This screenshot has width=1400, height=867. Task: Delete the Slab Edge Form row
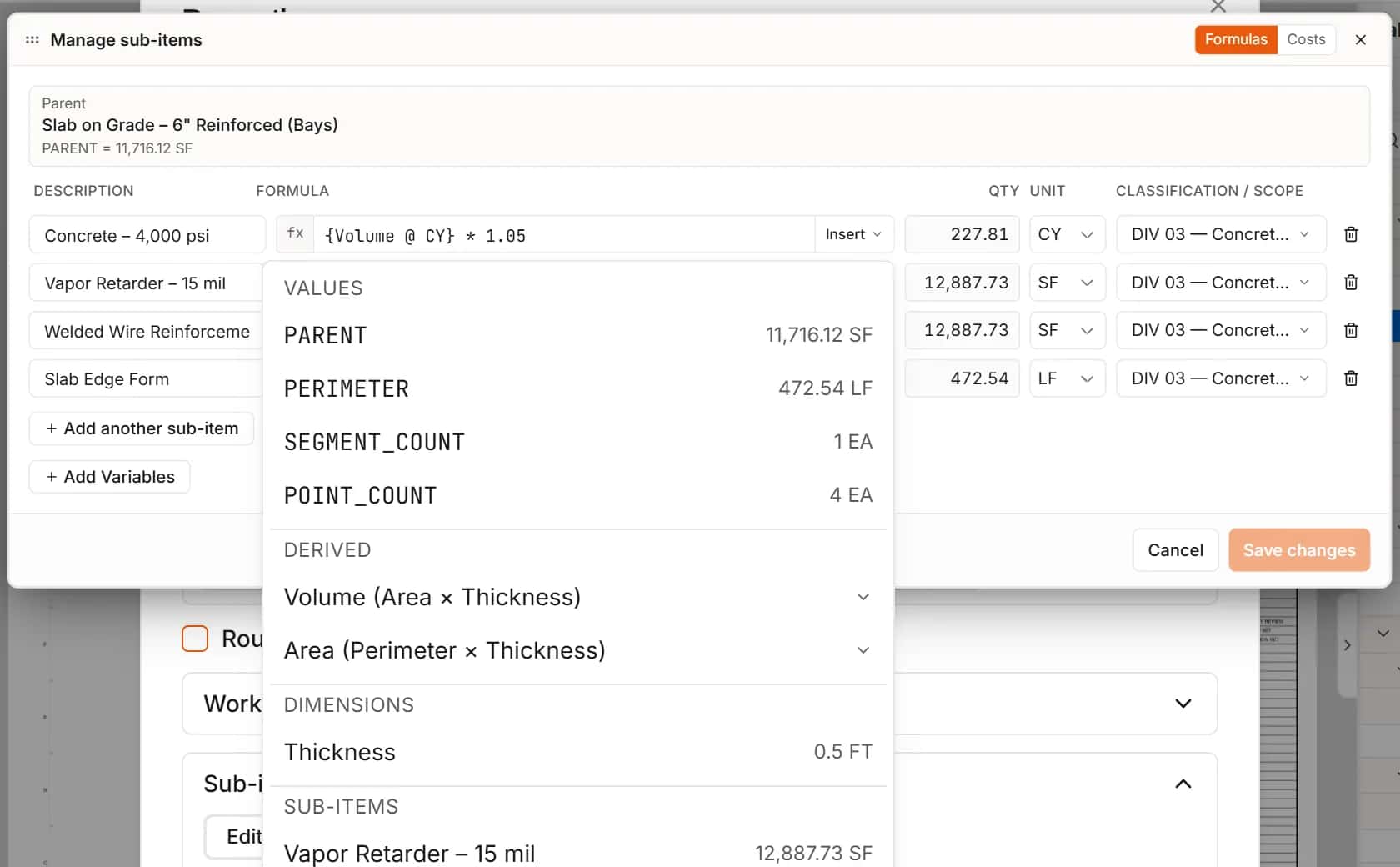(x=1351, y=378)
